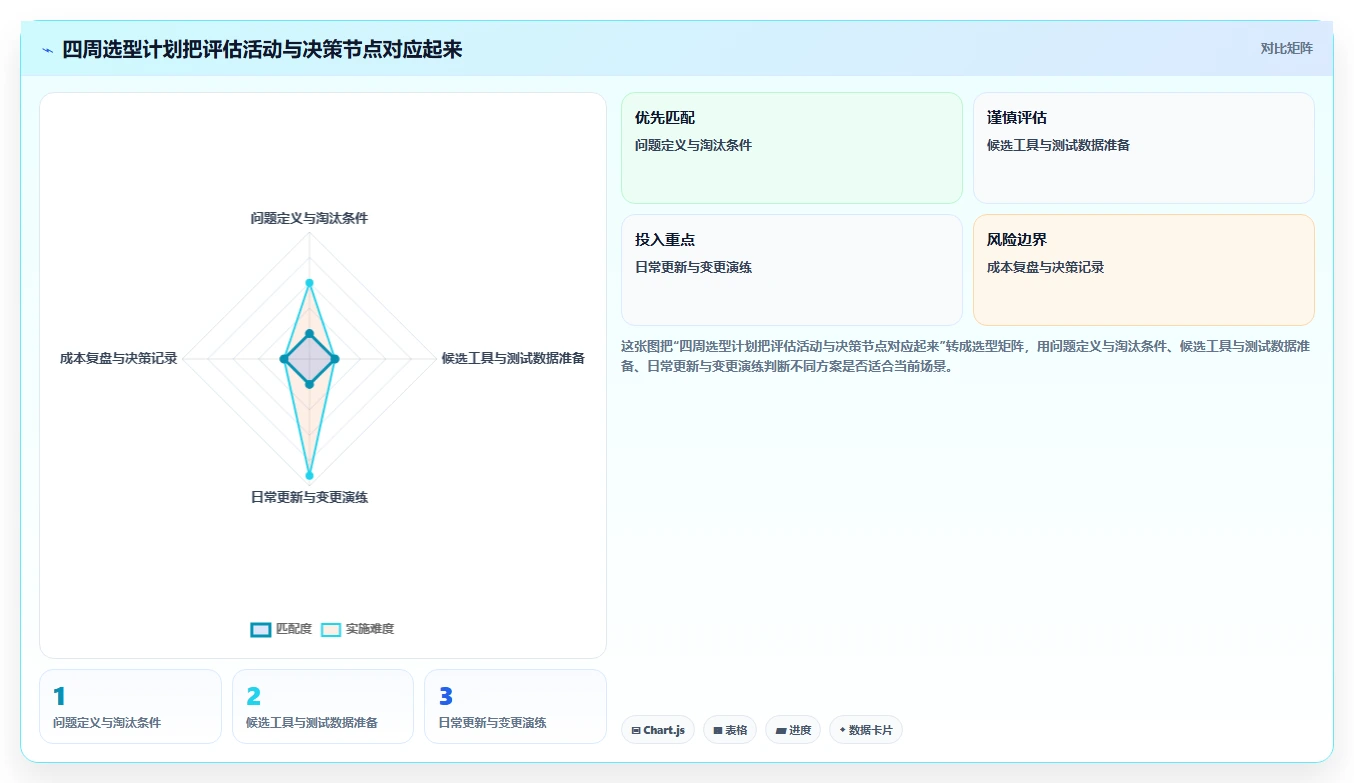Select the 表格 tag chip
This screenshot has width=1354, height=783.
730,730
